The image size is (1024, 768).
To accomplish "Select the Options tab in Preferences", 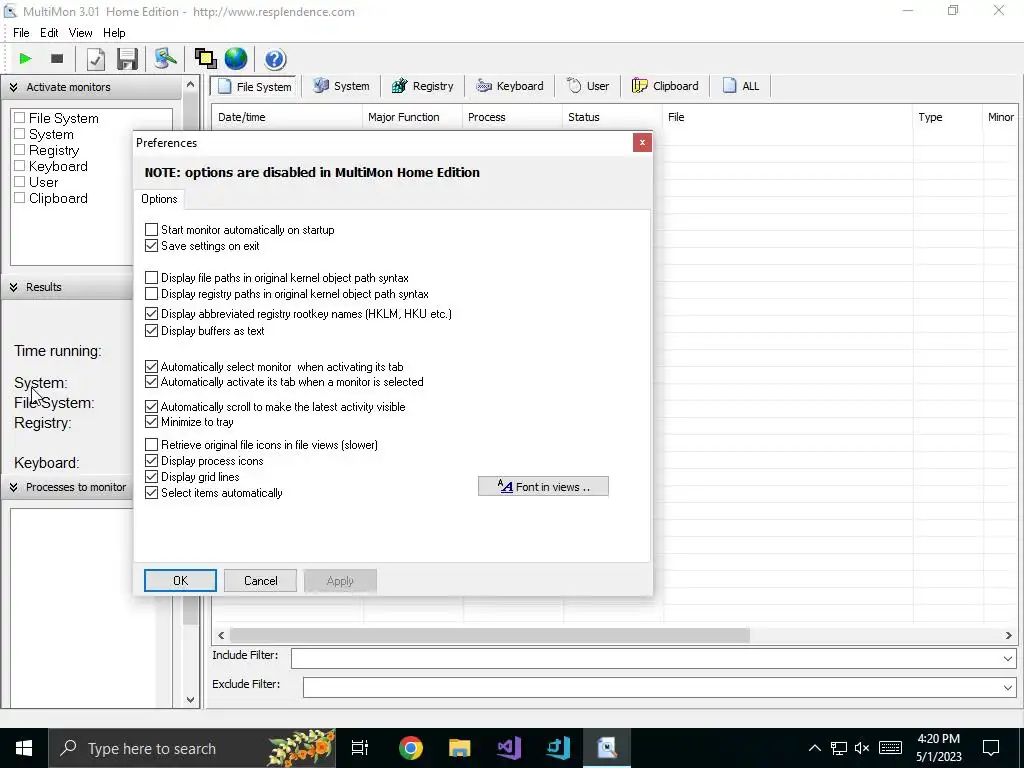I will pyautogui.click(x=159, y=199).
